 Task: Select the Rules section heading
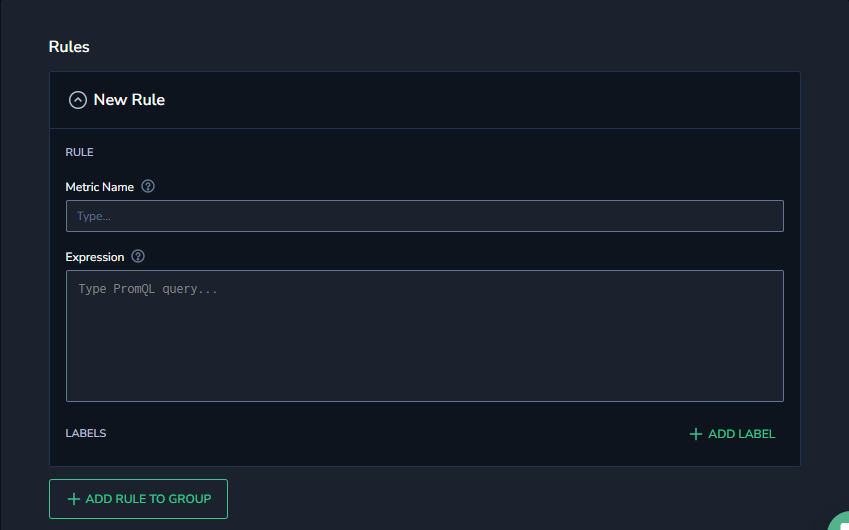point(69,47)
